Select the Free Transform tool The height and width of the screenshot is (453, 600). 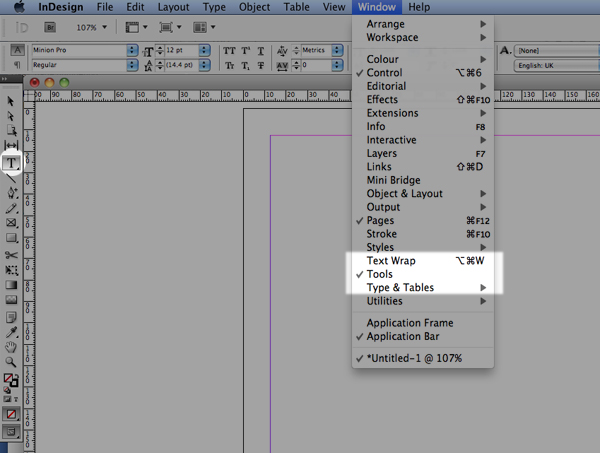click(x=11, y=270)
